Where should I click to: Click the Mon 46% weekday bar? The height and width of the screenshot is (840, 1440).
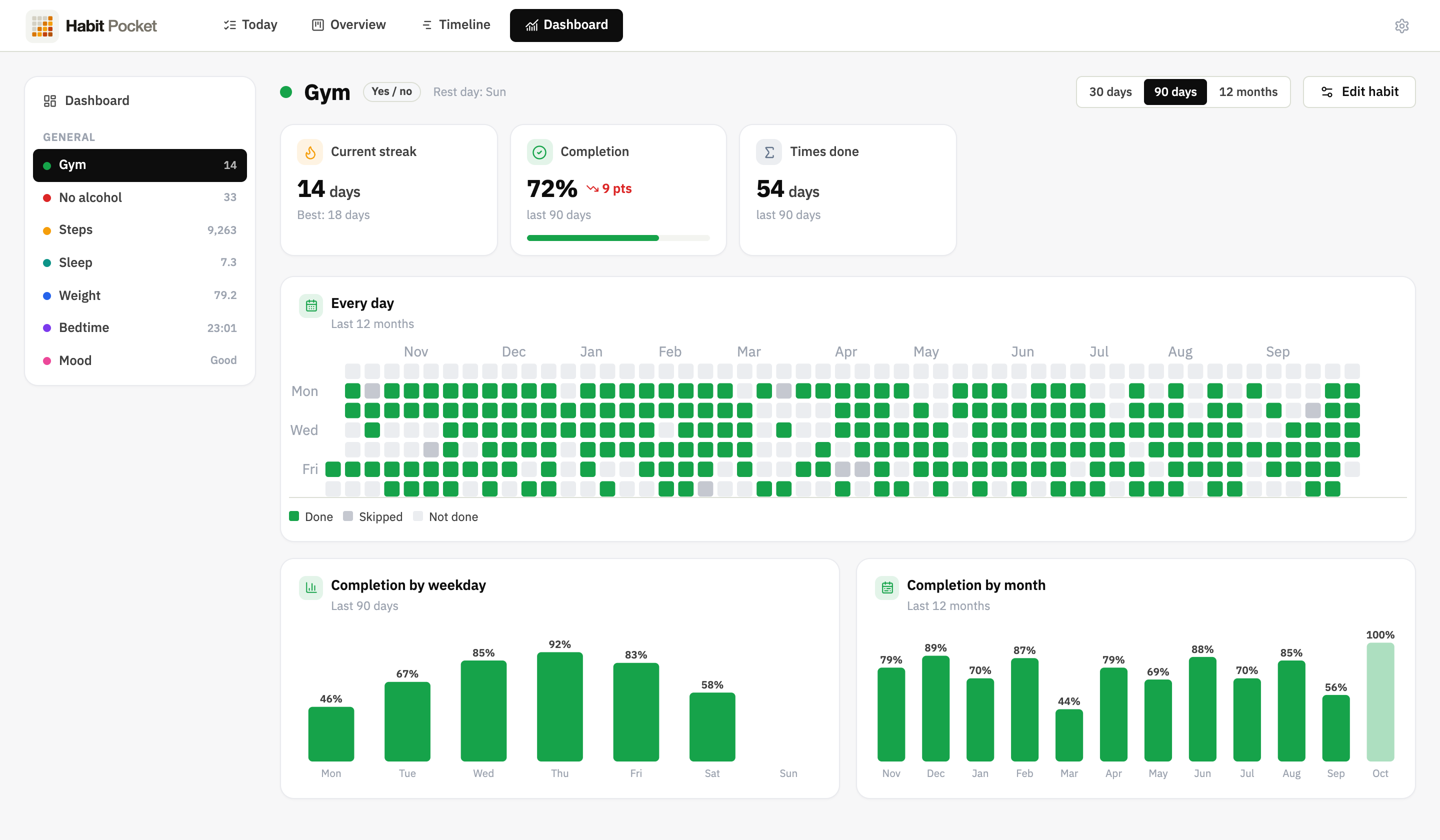pos(331,734)
